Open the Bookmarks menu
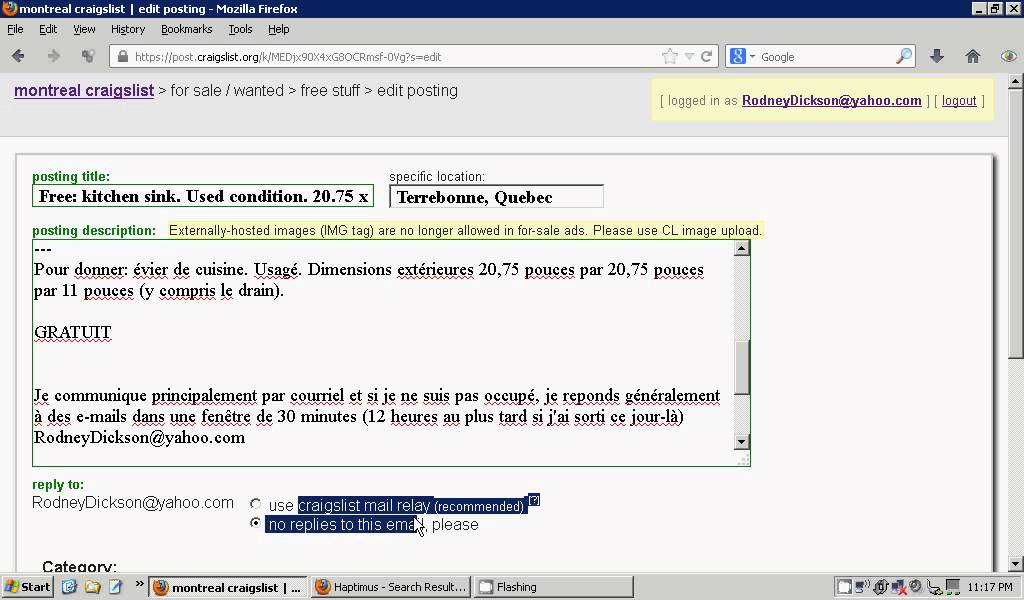1024x600 pixels. [x=186, y=29]
